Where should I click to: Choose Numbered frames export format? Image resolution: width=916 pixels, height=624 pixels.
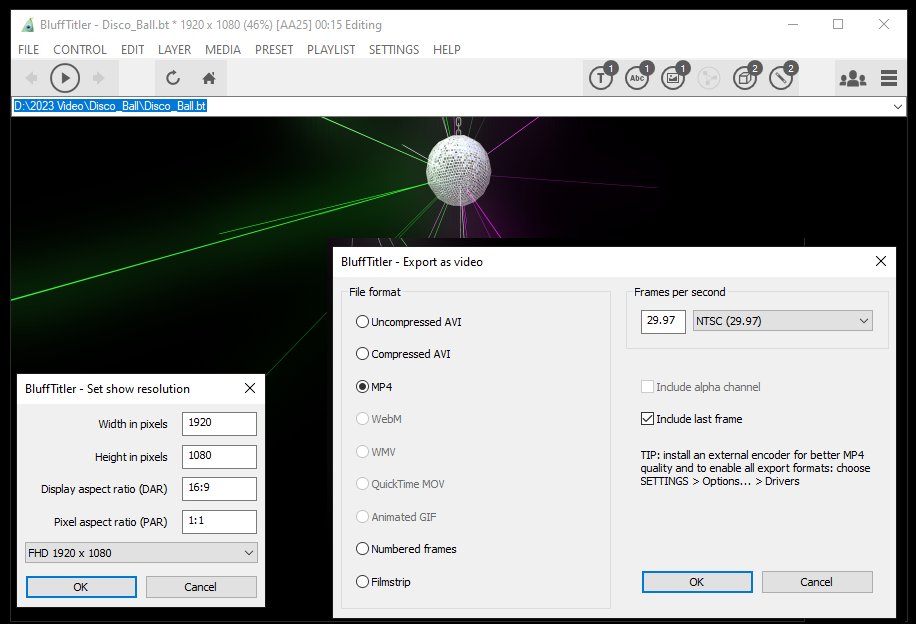click(406, 549)
